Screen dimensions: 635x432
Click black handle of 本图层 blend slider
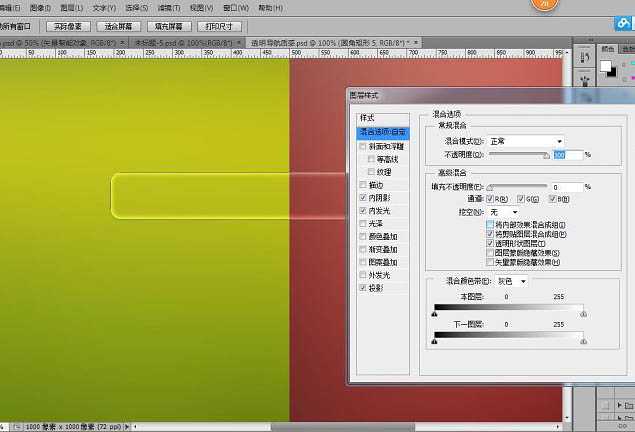click(x=435, y=314)
